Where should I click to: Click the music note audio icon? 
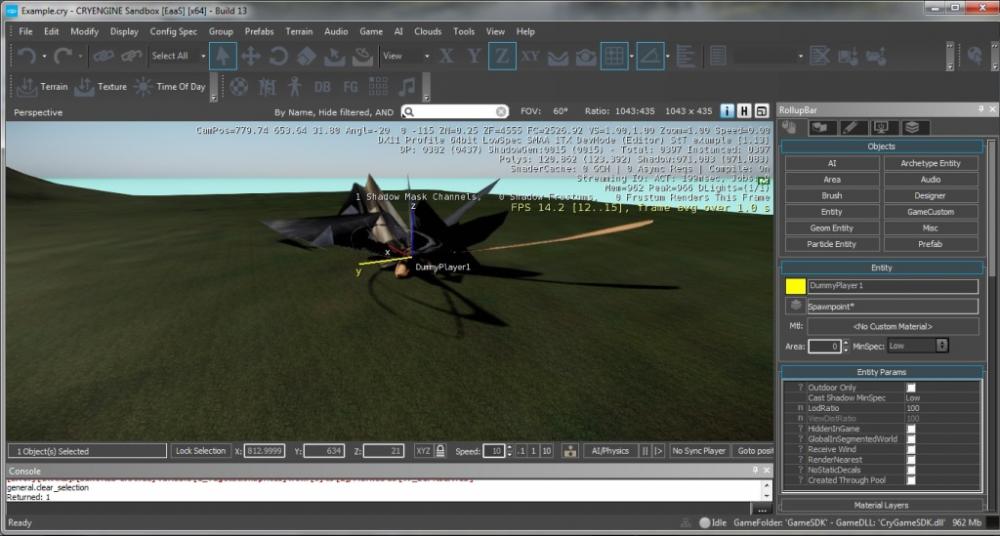[x=406, y=87]
